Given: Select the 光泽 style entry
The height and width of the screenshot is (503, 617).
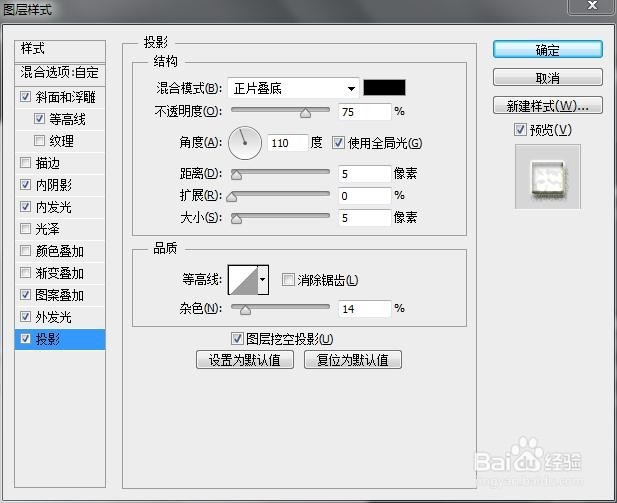Looking at the screenshot, I should (x=48, y=229).
